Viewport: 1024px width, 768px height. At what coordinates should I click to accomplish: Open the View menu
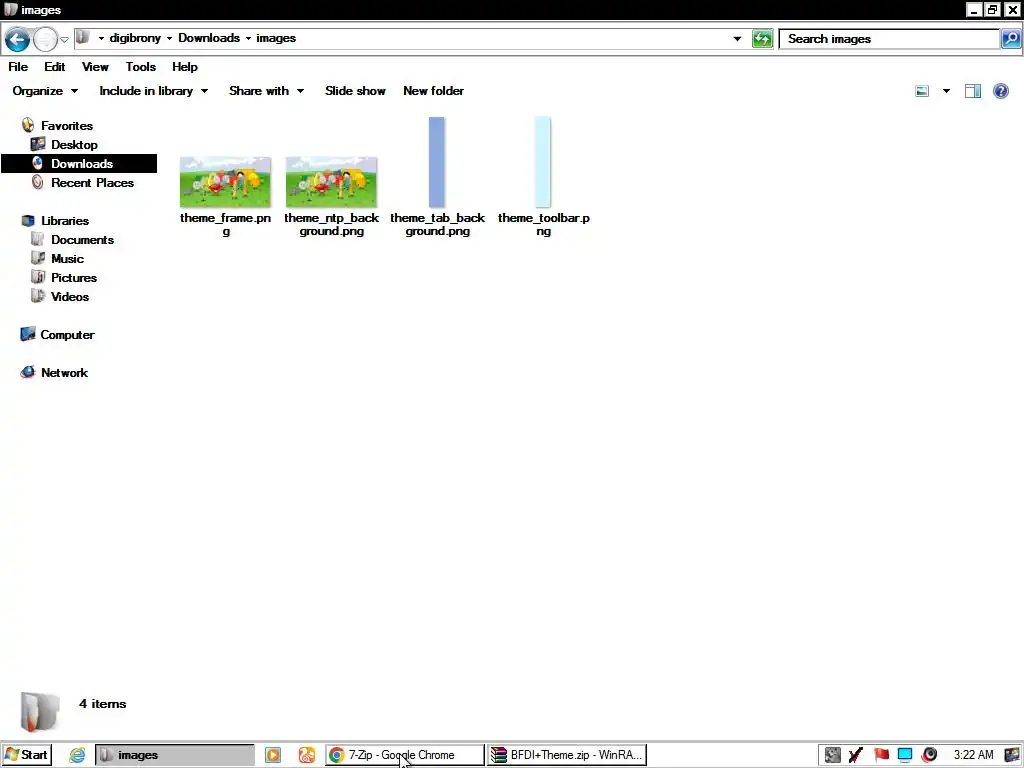[95, 67]
